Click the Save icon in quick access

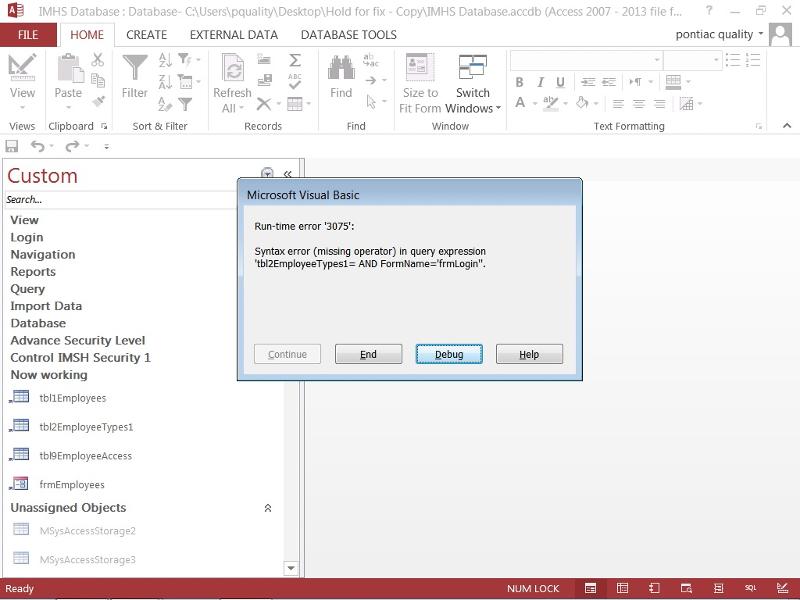(11, 146)
